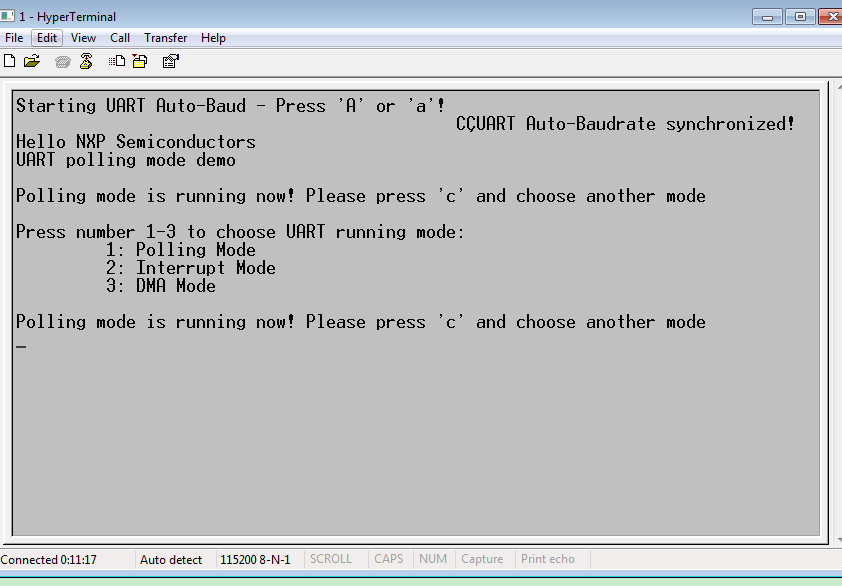Click the Capture indicator in status bar
Screen dimensions: 842x586
[482, 559]
